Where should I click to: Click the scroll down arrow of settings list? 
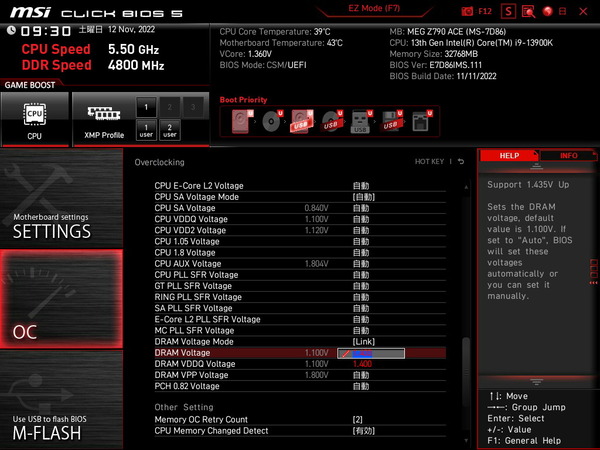click(466, 440)
